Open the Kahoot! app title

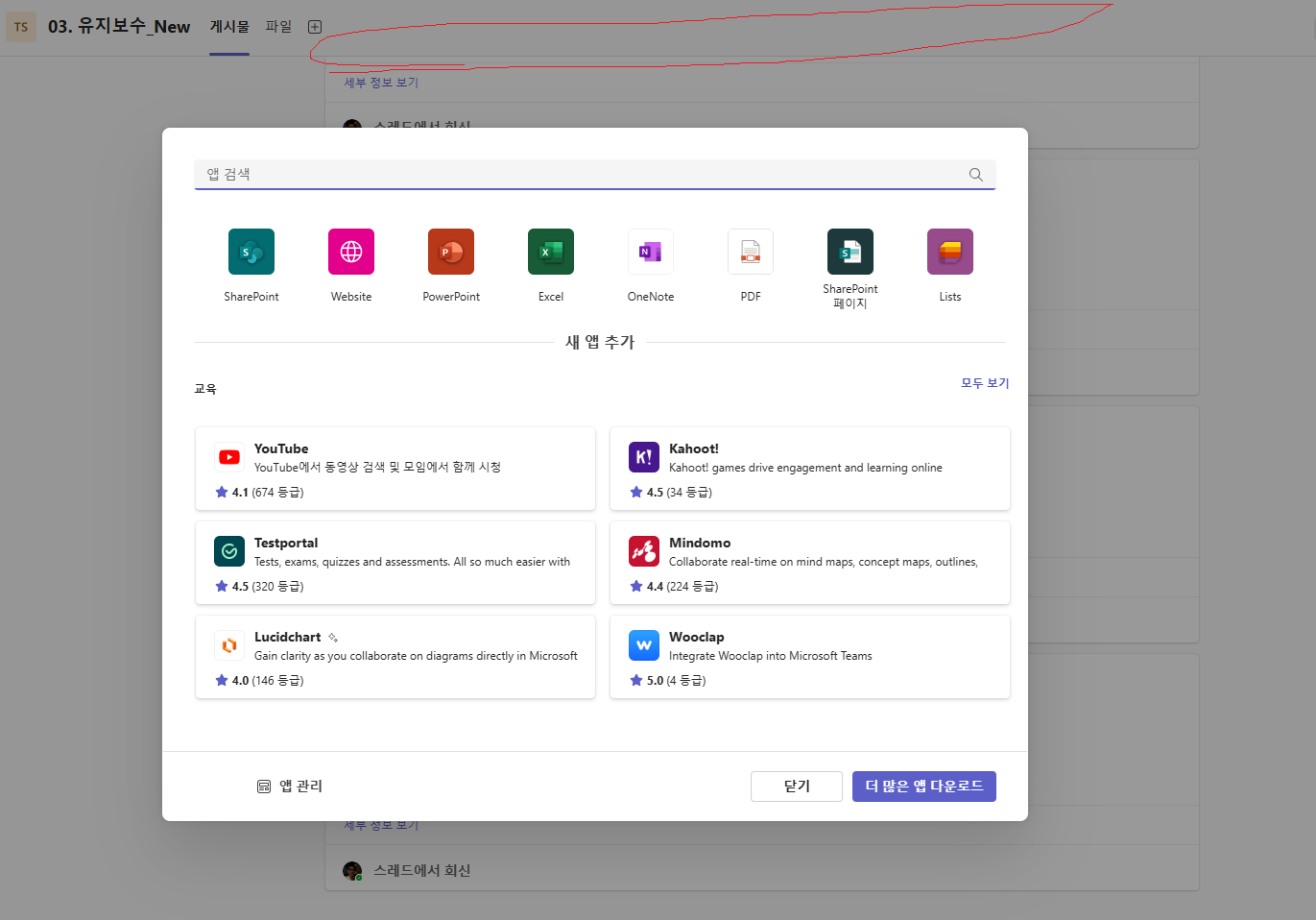tap(694, 448)
